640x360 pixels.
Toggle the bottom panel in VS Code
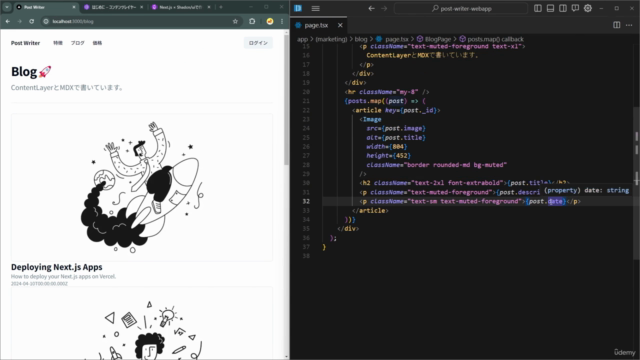(x=550, y=8)
